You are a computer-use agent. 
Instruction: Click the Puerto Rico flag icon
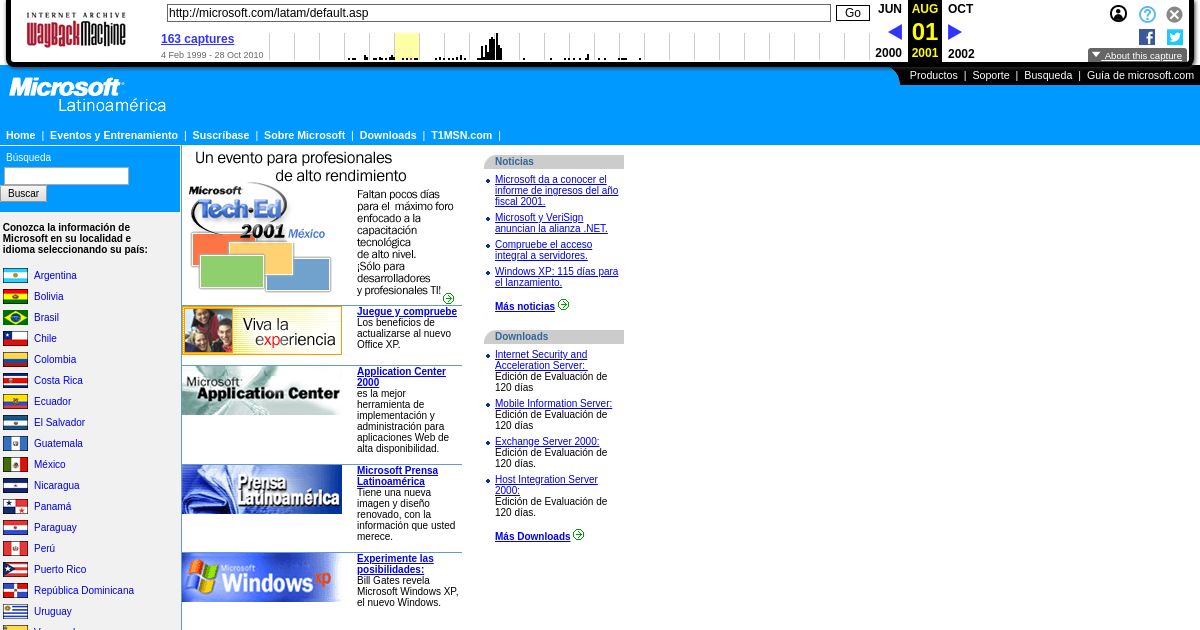[x=15, y=569]
